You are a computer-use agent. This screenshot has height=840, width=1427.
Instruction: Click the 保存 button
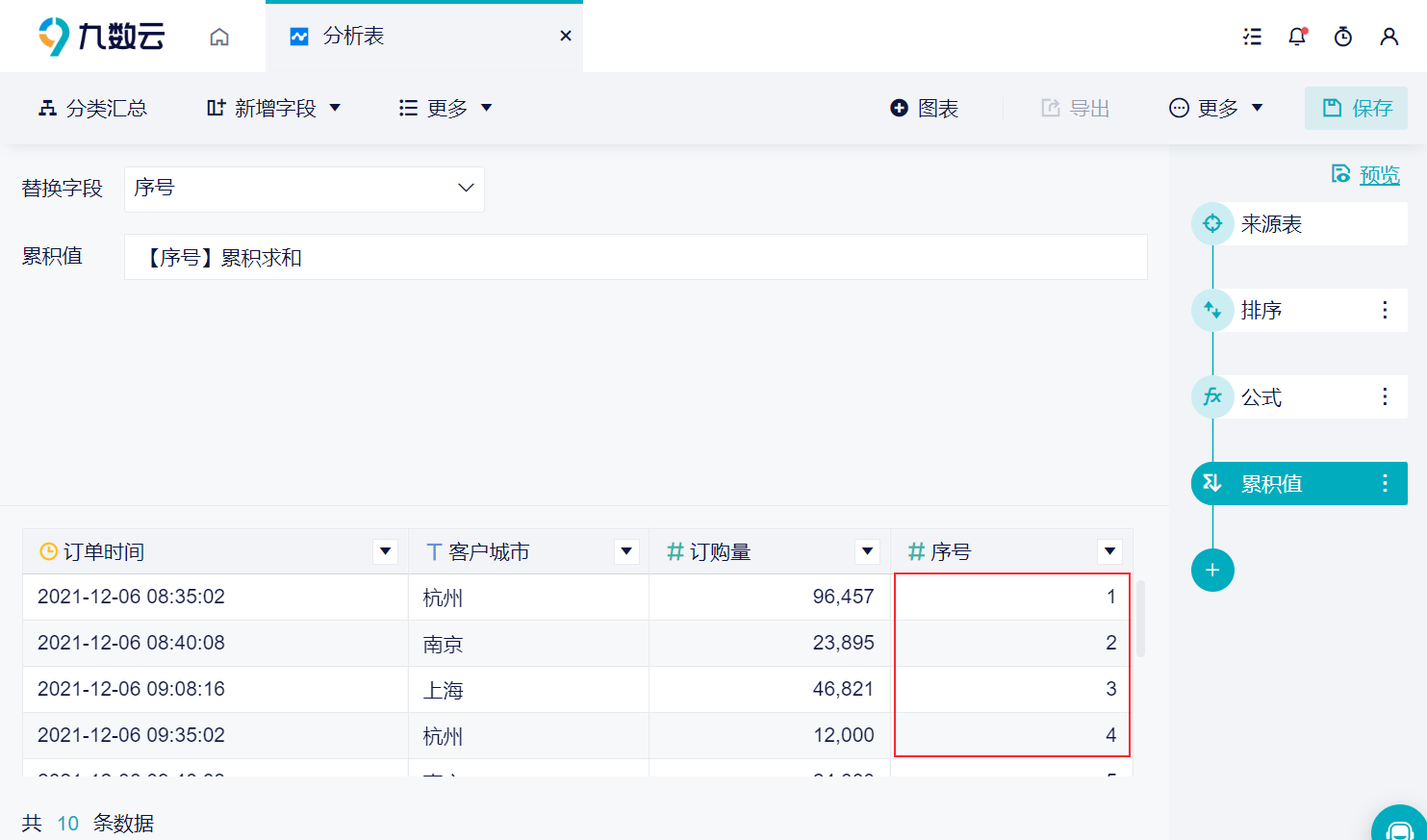point(1356,108)
